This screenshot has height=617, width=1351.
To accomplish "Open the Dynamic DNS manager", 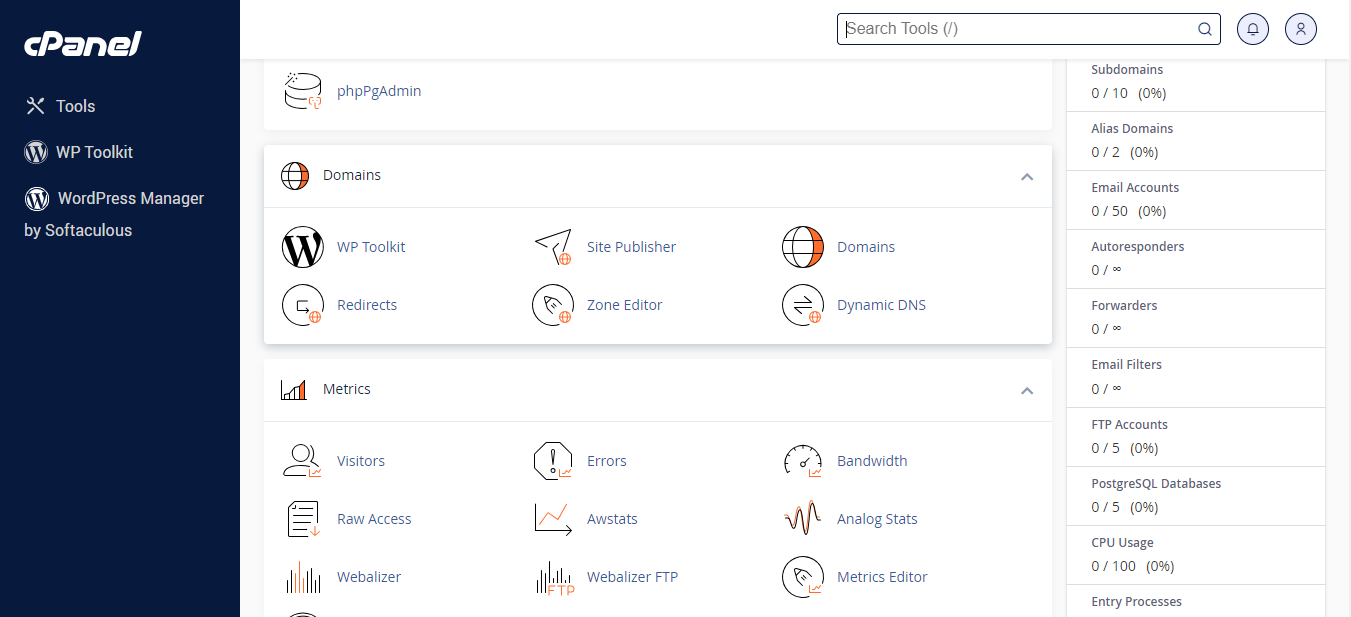I will [880, 304].
